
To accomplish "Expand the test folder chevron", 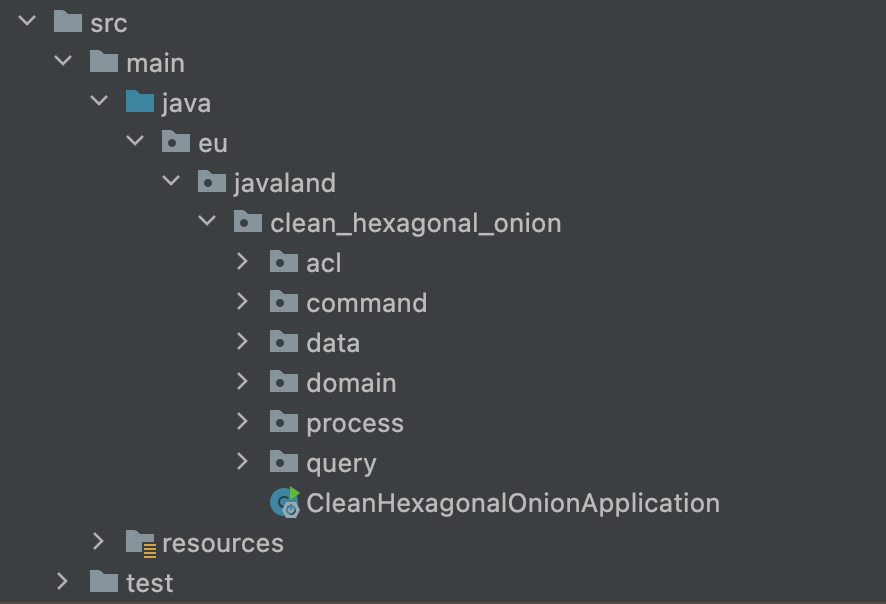I will pos(62,581).
